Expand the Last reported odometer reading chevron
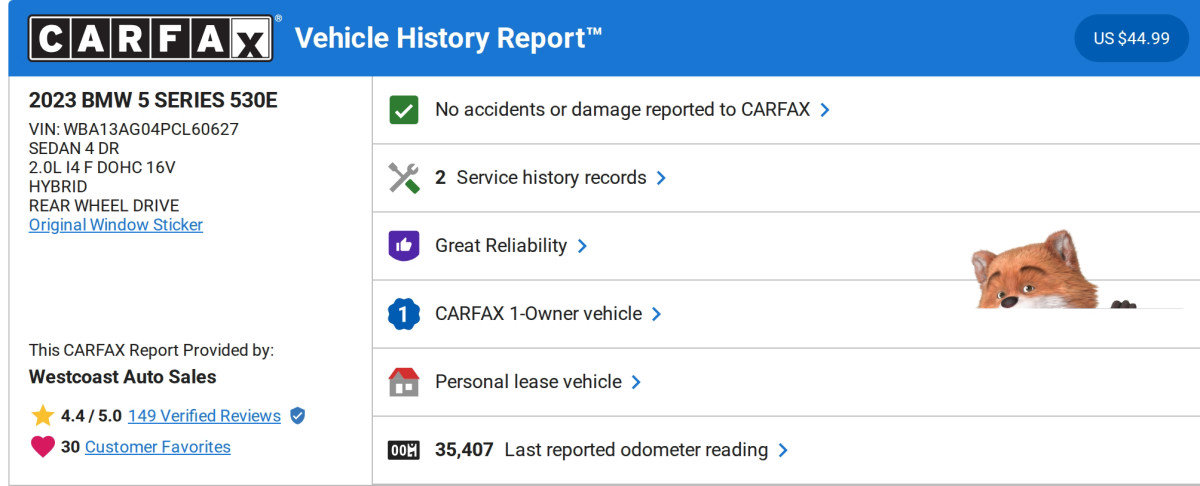The width and height of the screenshot is (1200, 486). point(783,450)
